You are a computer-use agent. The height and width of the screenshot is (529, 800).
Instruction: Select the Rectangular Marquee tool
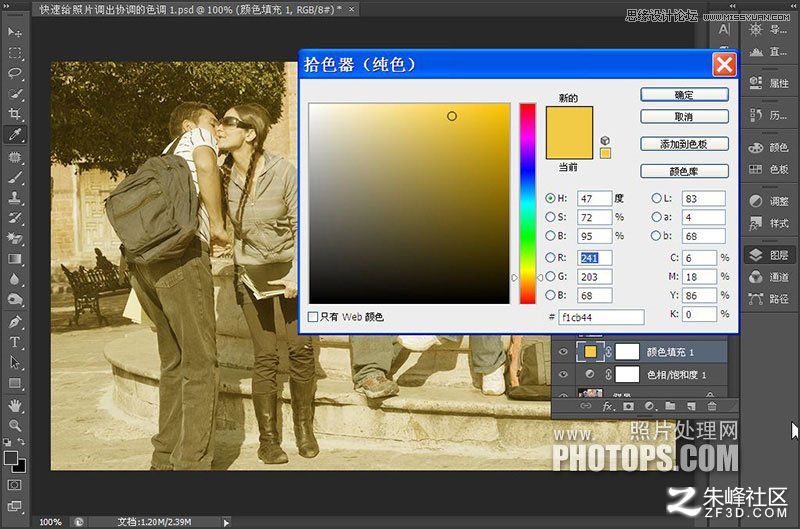[x=15, y=53]
